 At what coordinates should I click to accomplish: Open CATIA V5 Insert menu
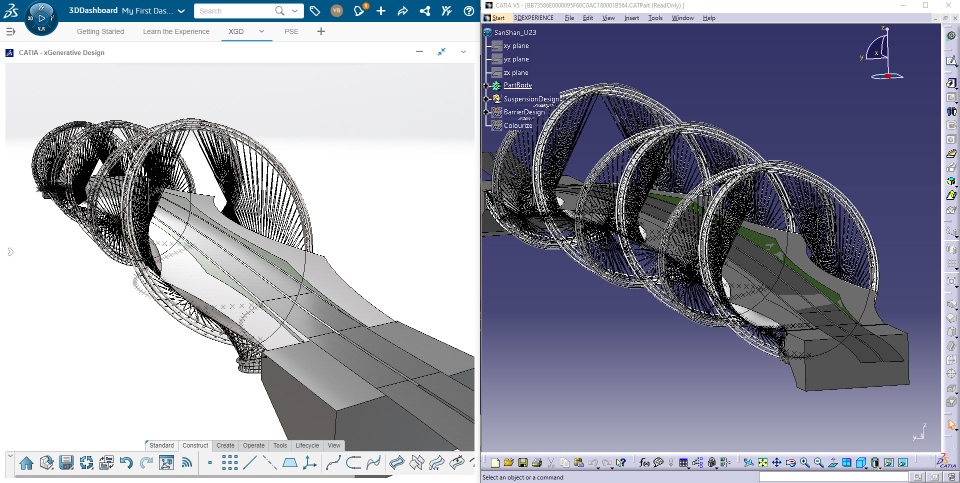tap(631, 18)
